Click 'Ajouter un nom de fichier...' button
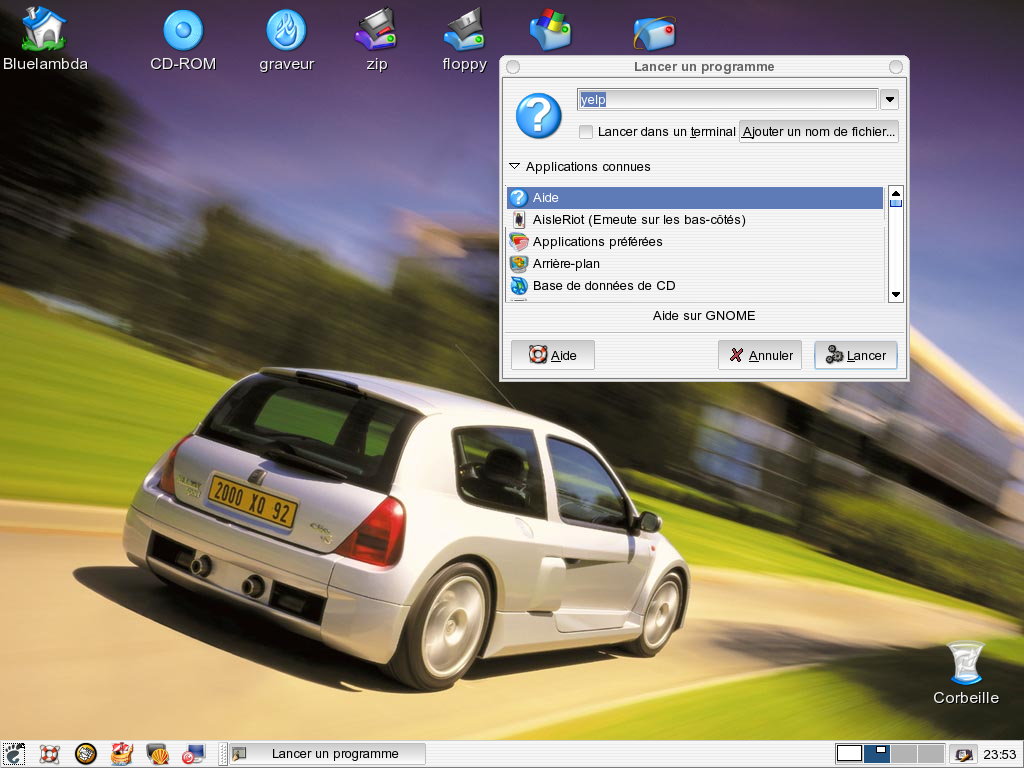 coord(818,131)
